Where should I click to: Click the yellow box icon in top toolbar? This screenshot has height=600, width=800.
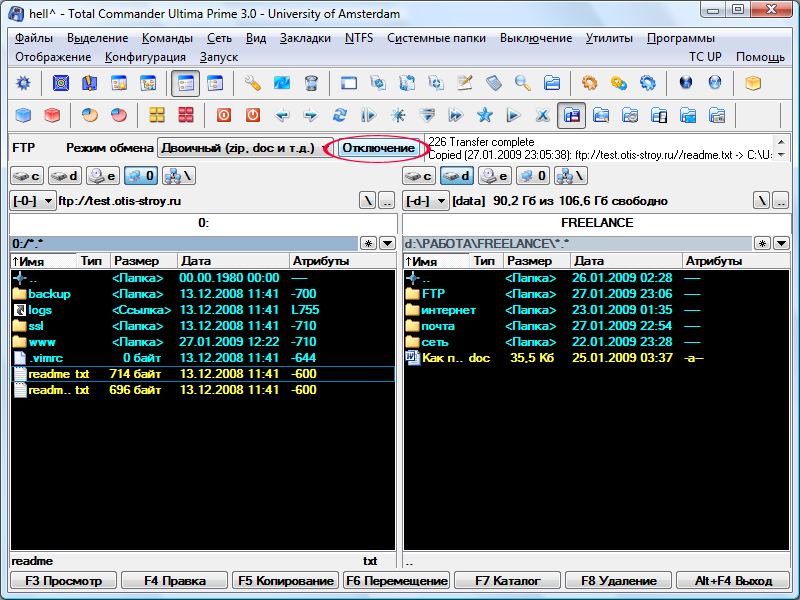(x=753, y=83)
